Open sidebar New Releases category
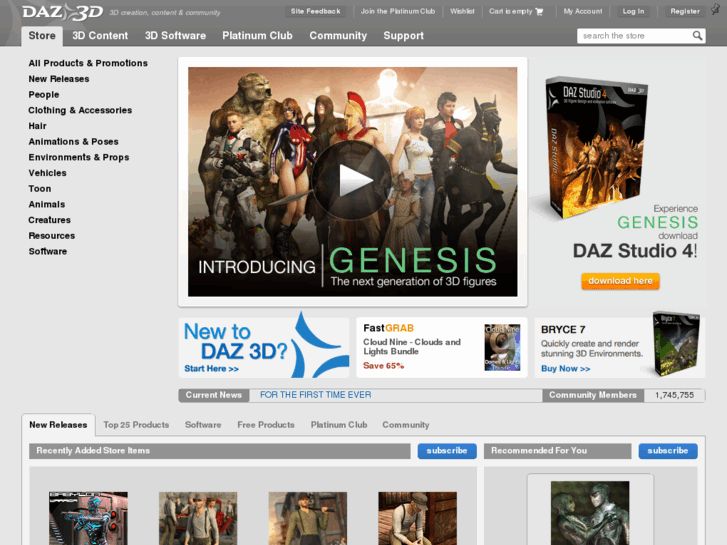The height and width of the screenshot is (545, 727). 59,79
